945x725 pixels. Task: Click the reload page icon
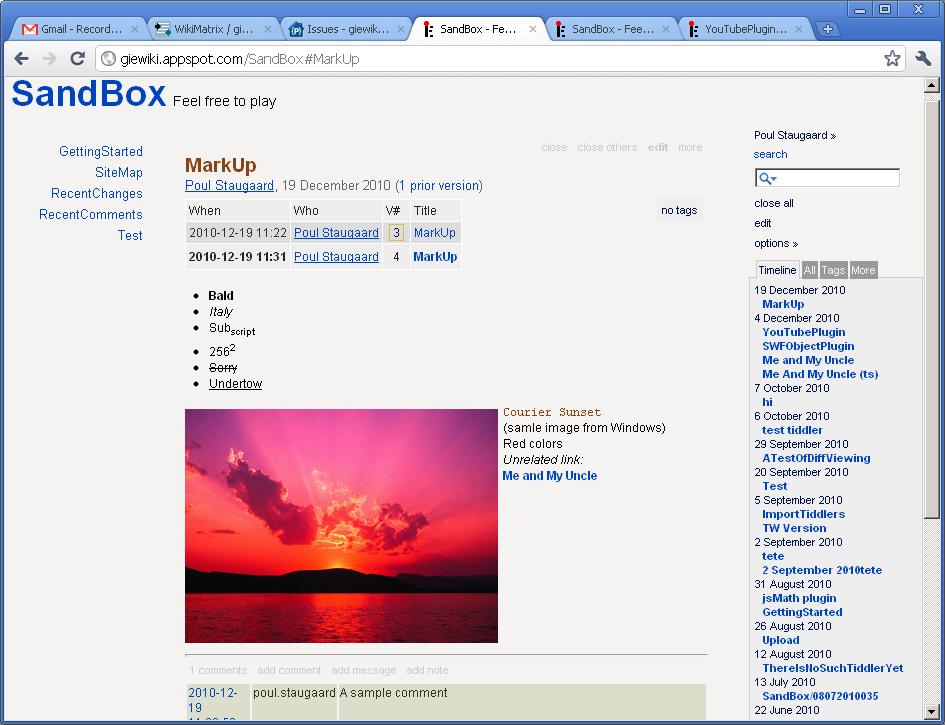pyautogui.click(x=77, y=59)
